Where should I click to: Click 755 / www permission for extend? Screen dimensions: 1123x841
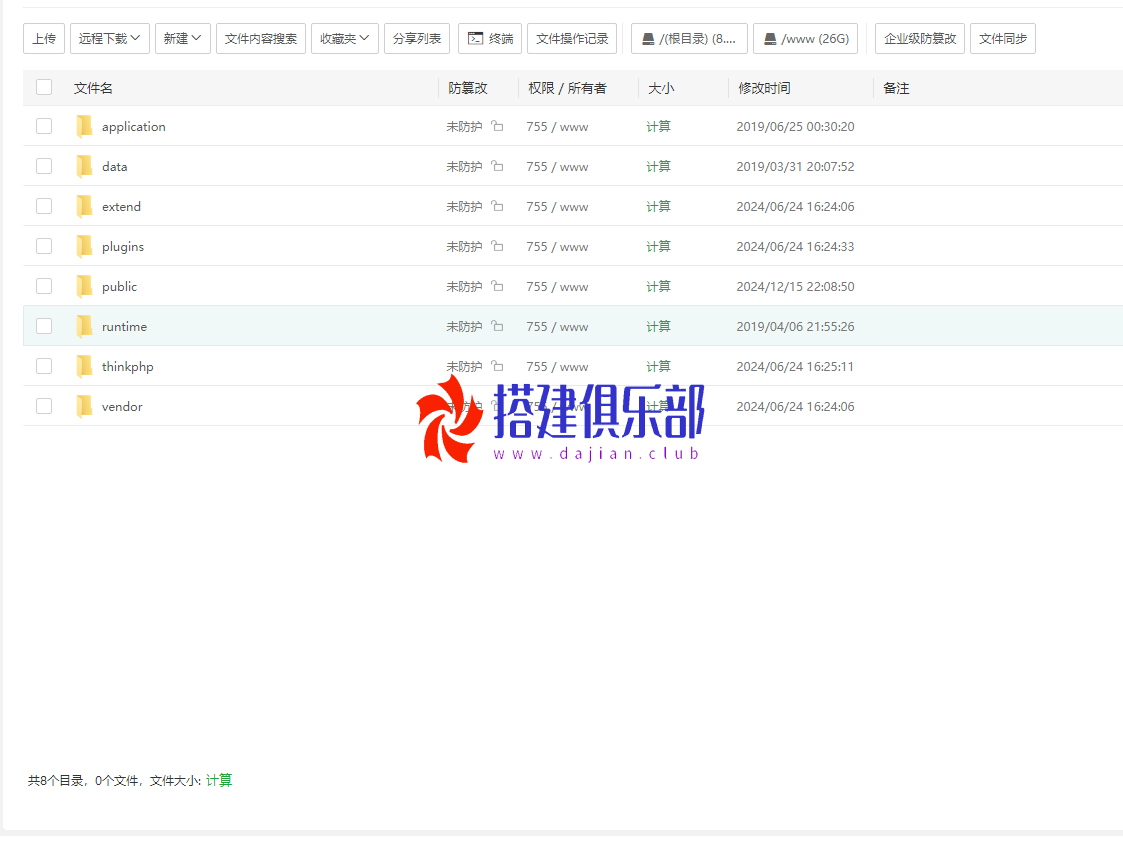(557, 206)
